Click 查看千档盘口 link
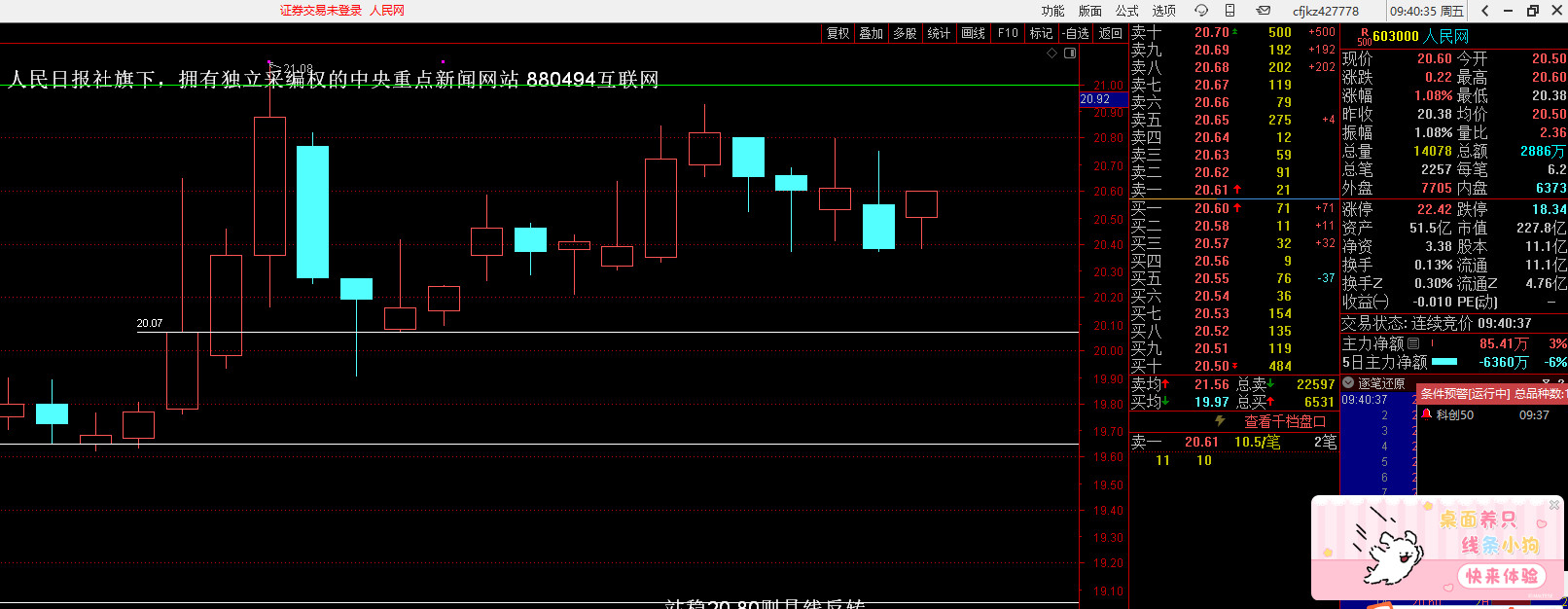Viewport: 1568px width, 609px height. [x=1285, y=421]
